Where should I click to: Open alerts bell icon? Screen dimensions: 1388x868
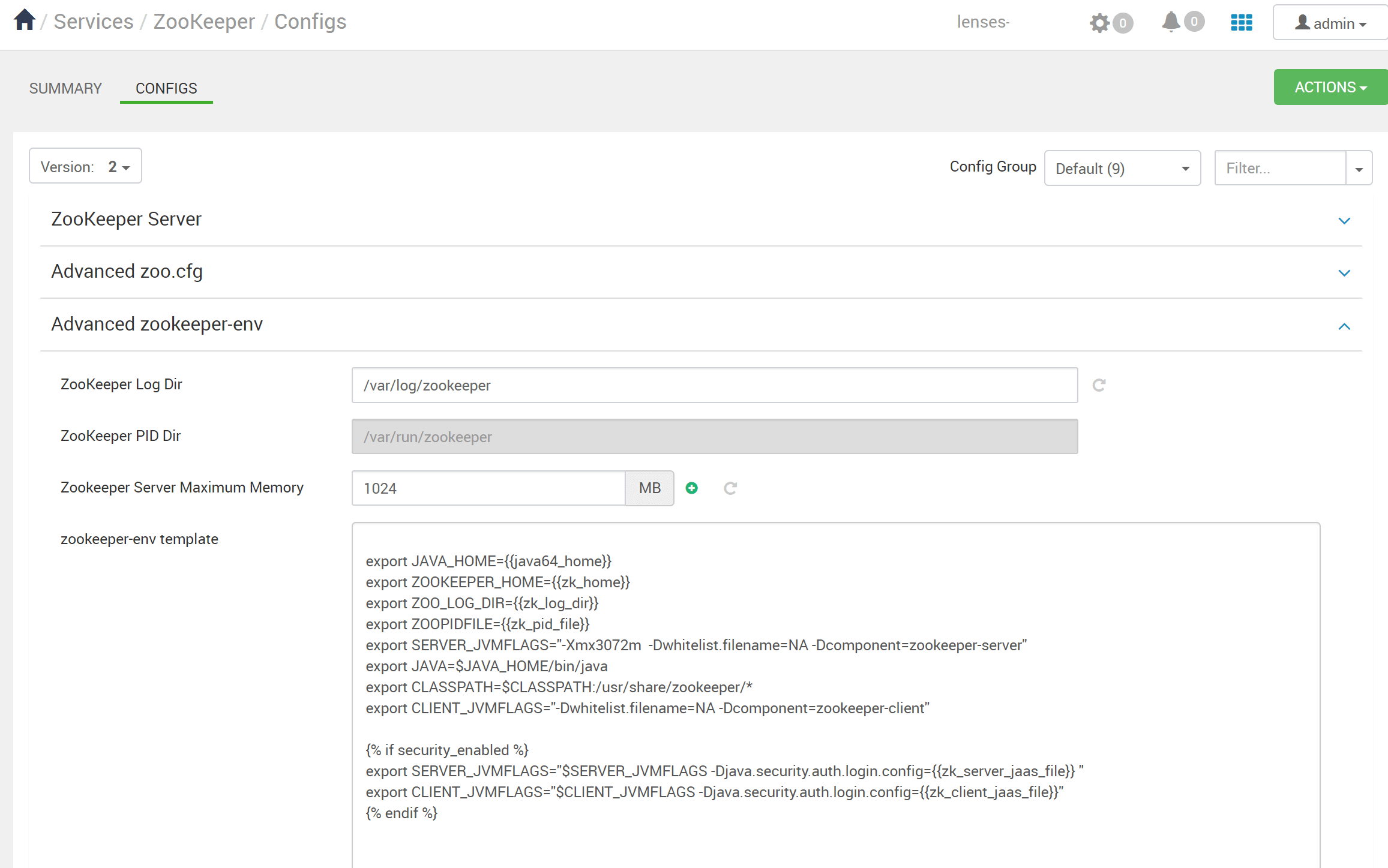tap(1171, 22)
